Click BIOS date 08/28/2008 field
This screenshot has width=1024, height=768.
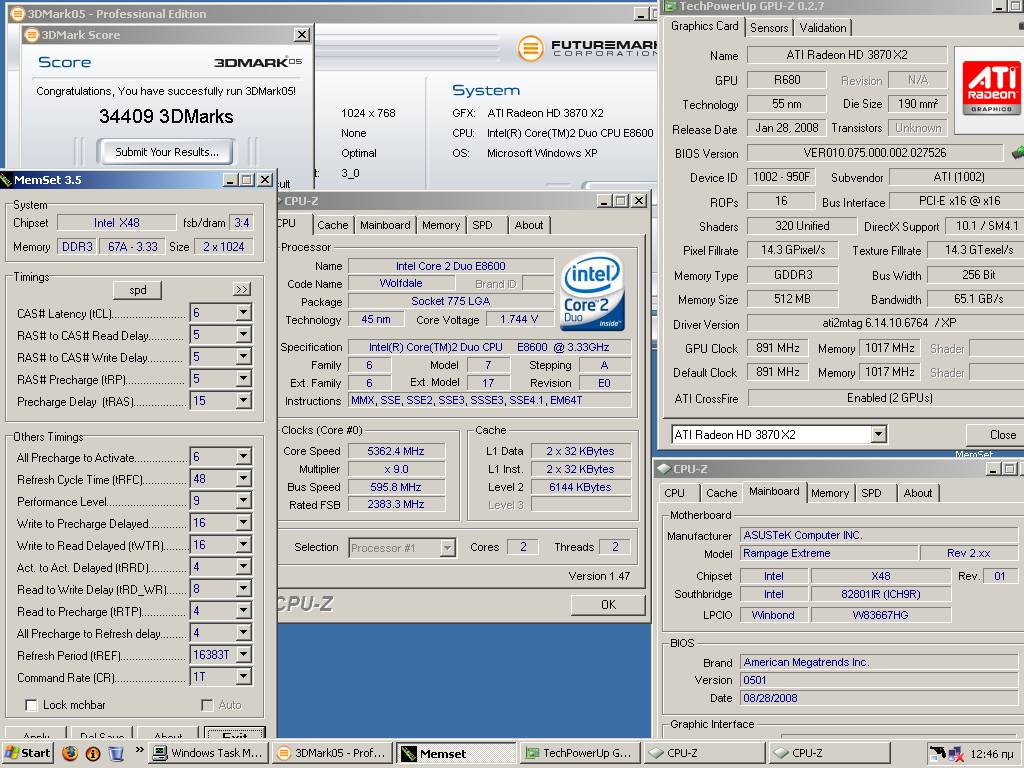(878, 698)
